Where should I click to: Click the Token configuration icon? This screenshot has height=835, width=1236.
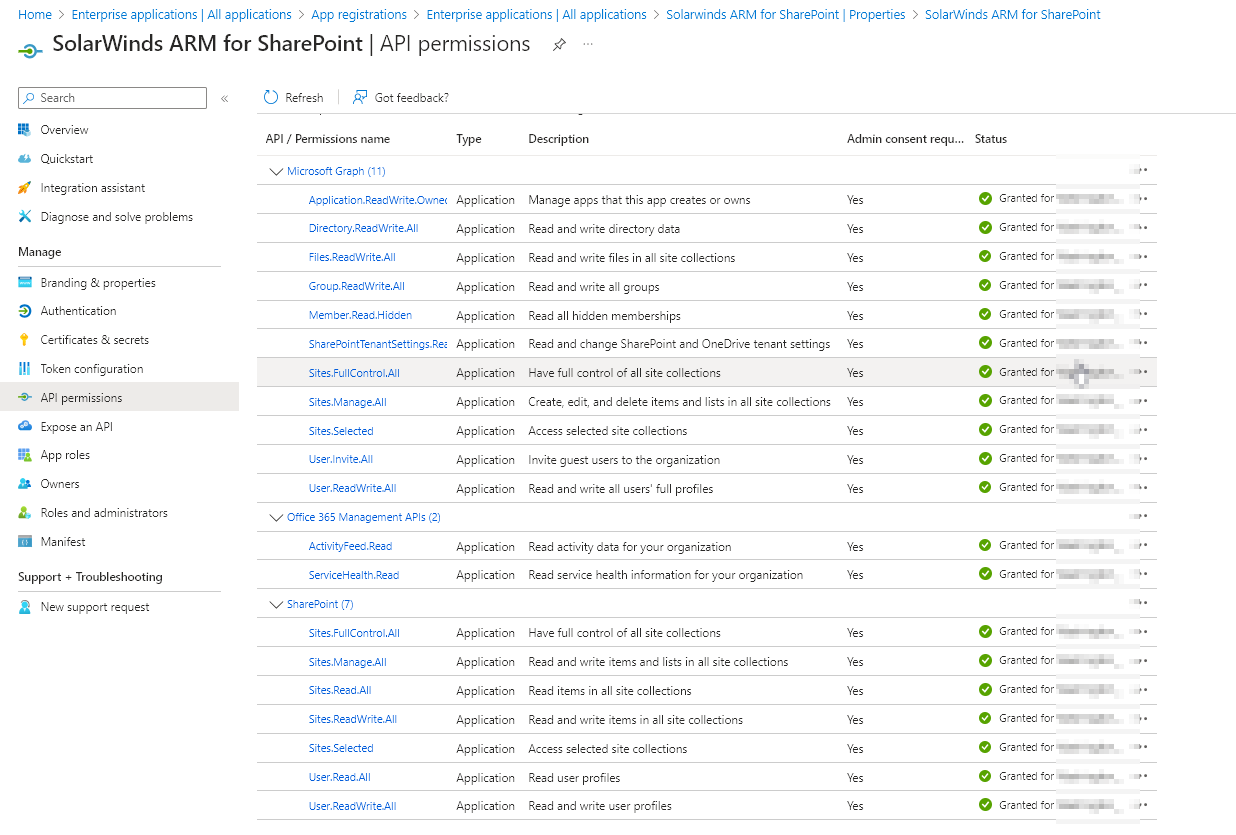pos(25,369)
